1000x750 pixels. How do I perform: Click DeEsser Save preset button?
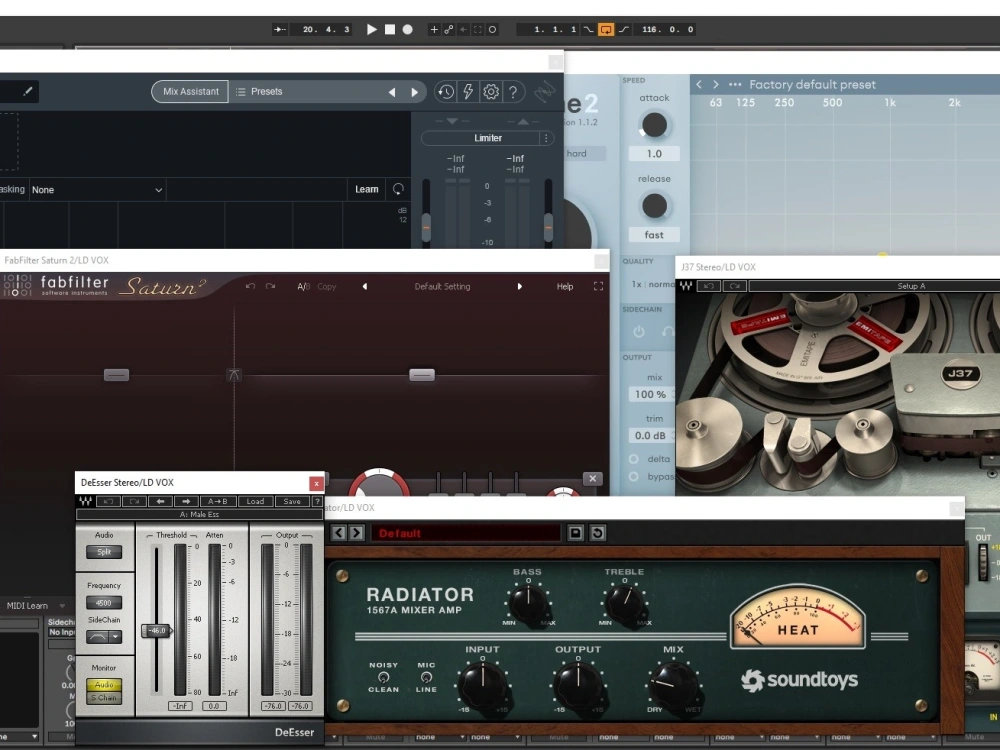(292, 501)
